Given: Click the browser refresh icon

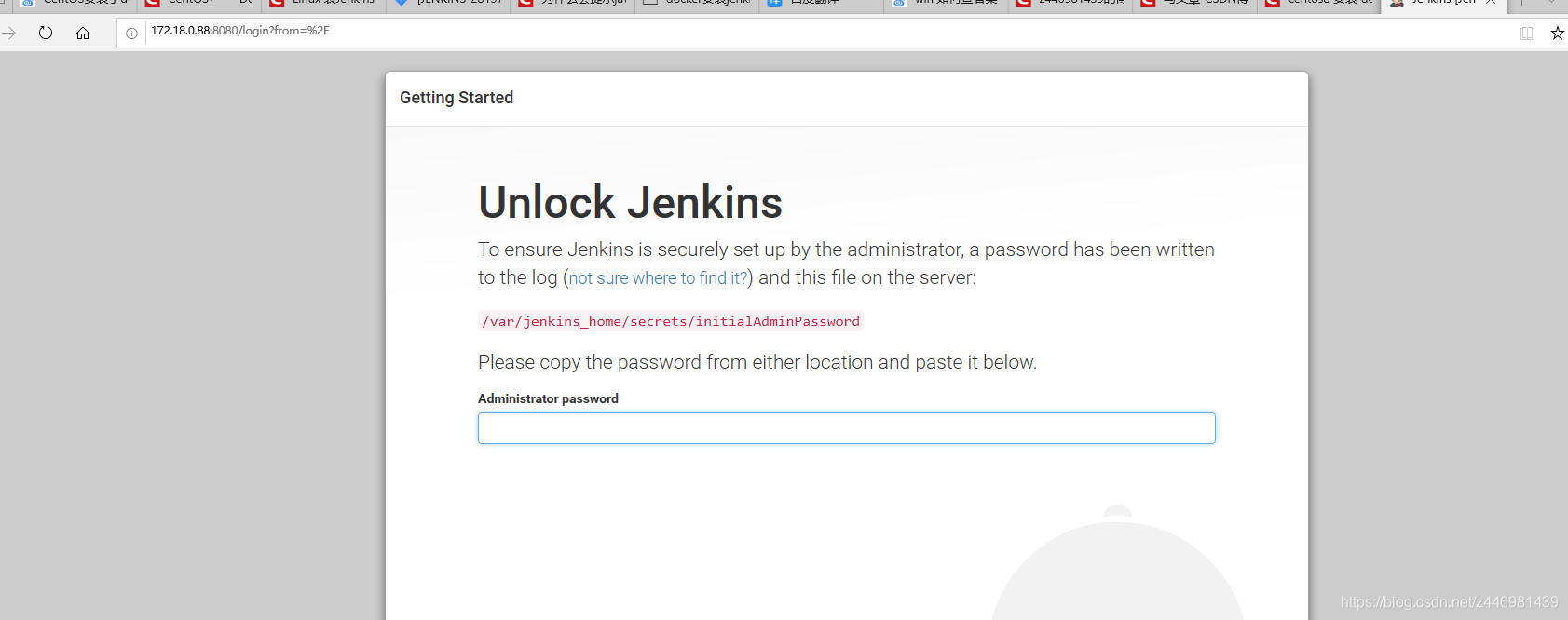Looking at the screenshot, I should [46, 33].
